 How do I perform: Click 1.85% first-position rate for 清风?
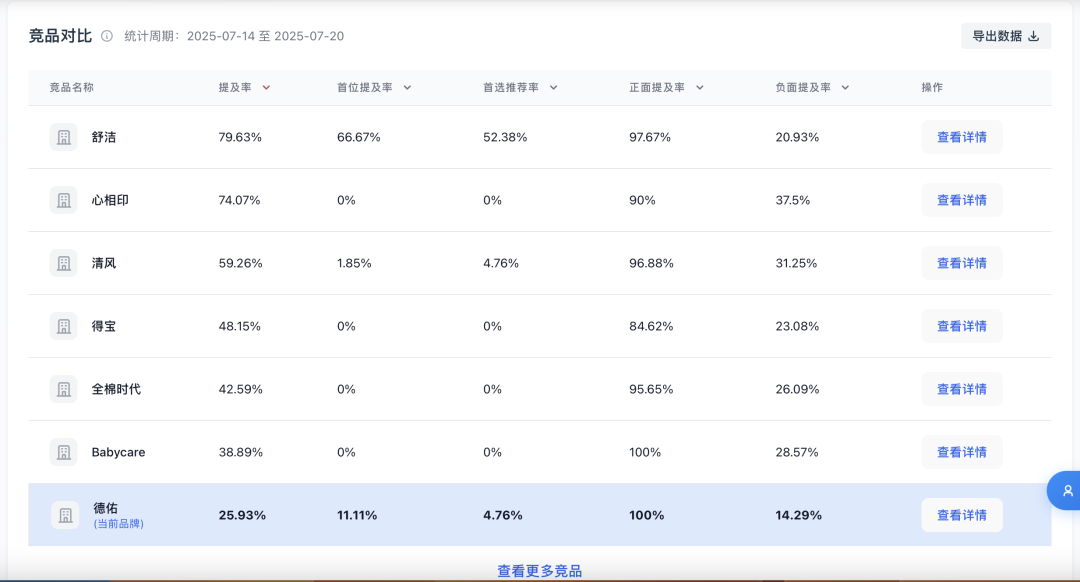[354, 263]
